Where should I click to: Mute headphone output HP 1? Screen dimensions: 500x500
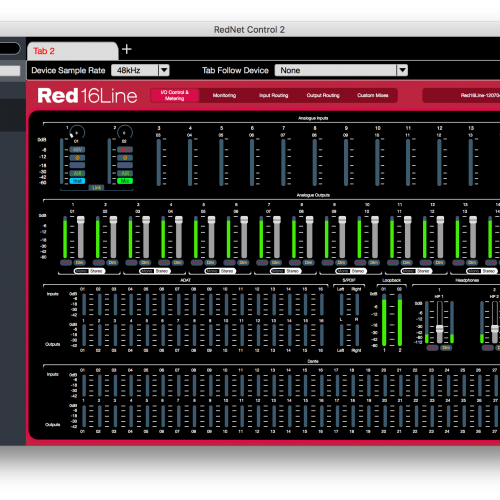[x=432, y=348]
